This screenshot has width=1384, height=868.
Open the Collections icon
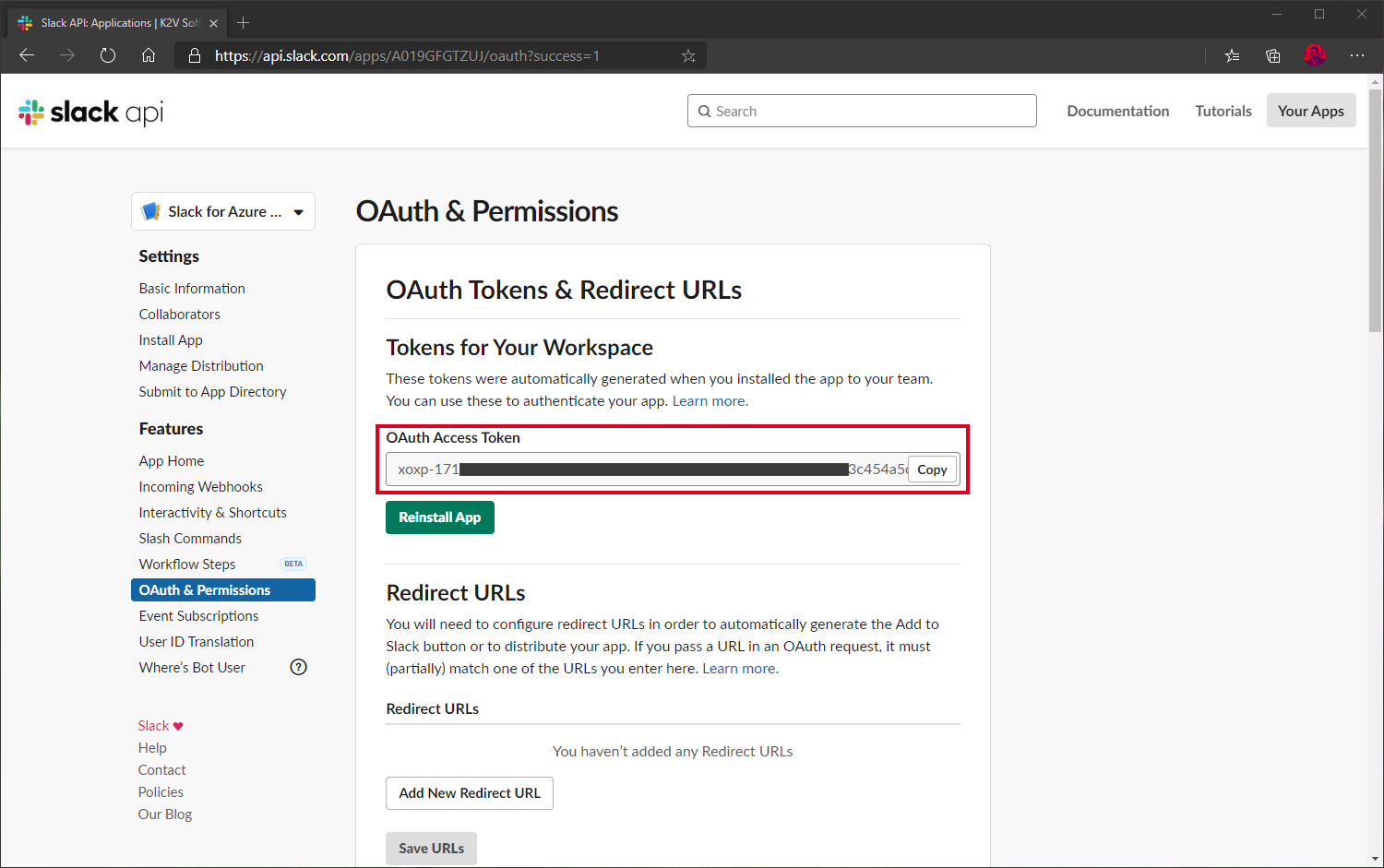[x=1273, y=55]
